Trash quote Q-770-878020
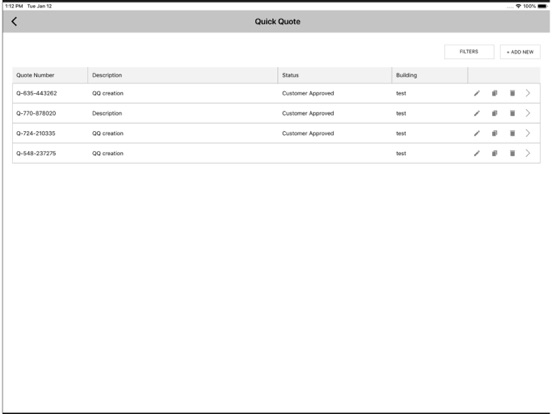The height and width of the screenshot is (414, 552). 512,113
